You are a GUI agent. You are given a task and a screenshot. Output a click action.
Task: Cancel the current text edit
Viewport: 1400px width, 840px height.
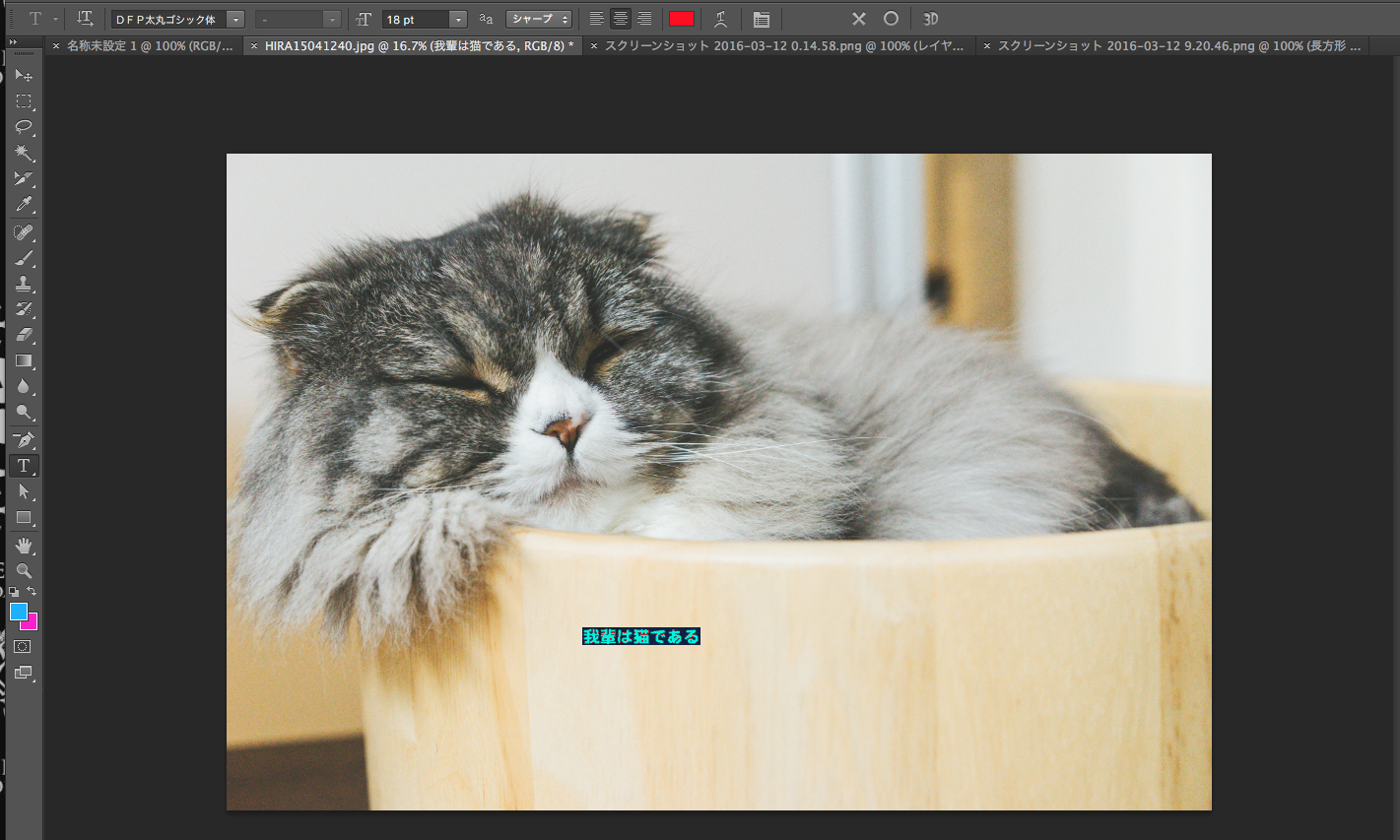pos(859,19)
